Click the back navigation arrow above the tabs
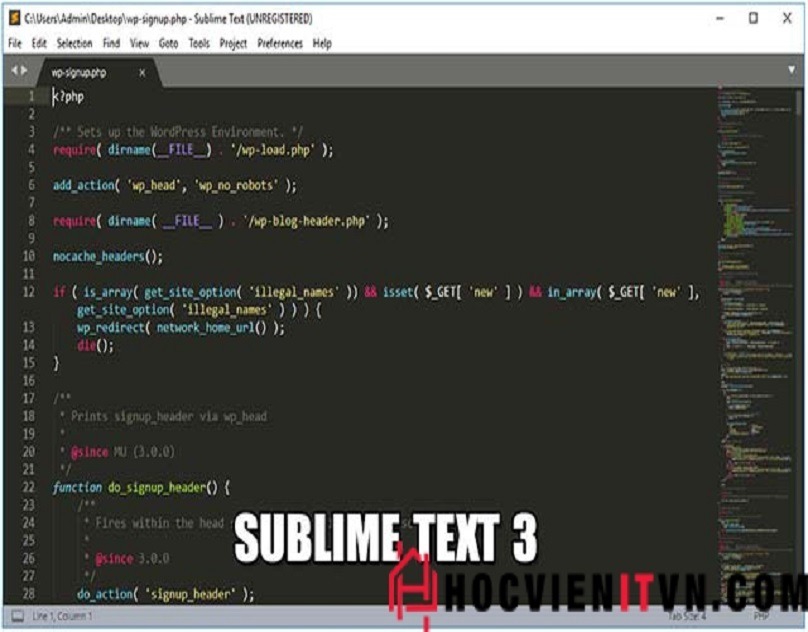Image resolution: width=808 pixels, height=632 pixels. pyautogui.click(x=14, y=70)
